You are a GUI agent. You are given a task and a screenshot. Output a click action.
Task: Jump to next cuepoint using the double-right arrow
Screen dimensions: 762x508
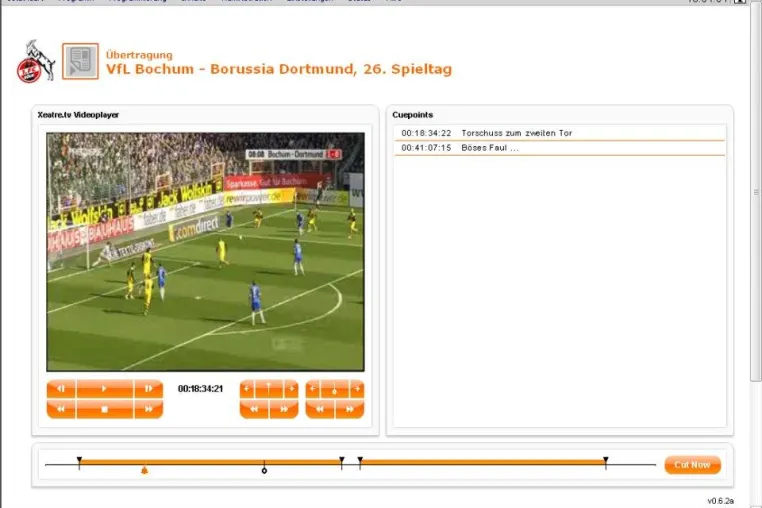pyautogui.click(x=349, y=409)
